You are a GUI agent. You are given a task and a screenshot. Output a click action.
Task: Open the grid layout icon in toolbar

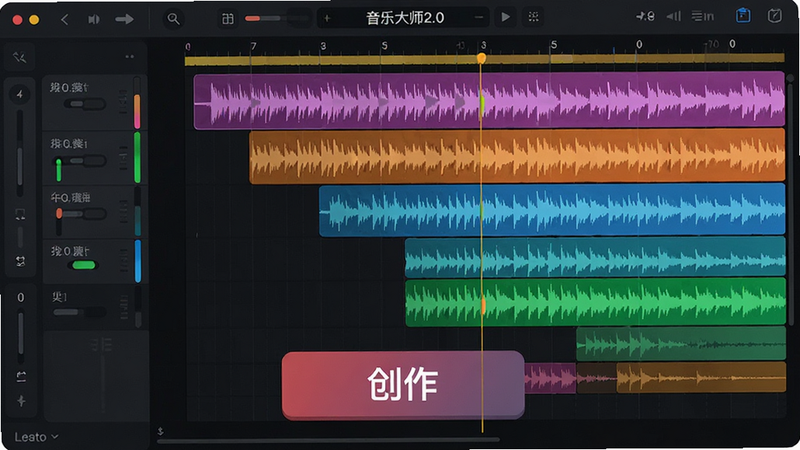coord(228,19)
